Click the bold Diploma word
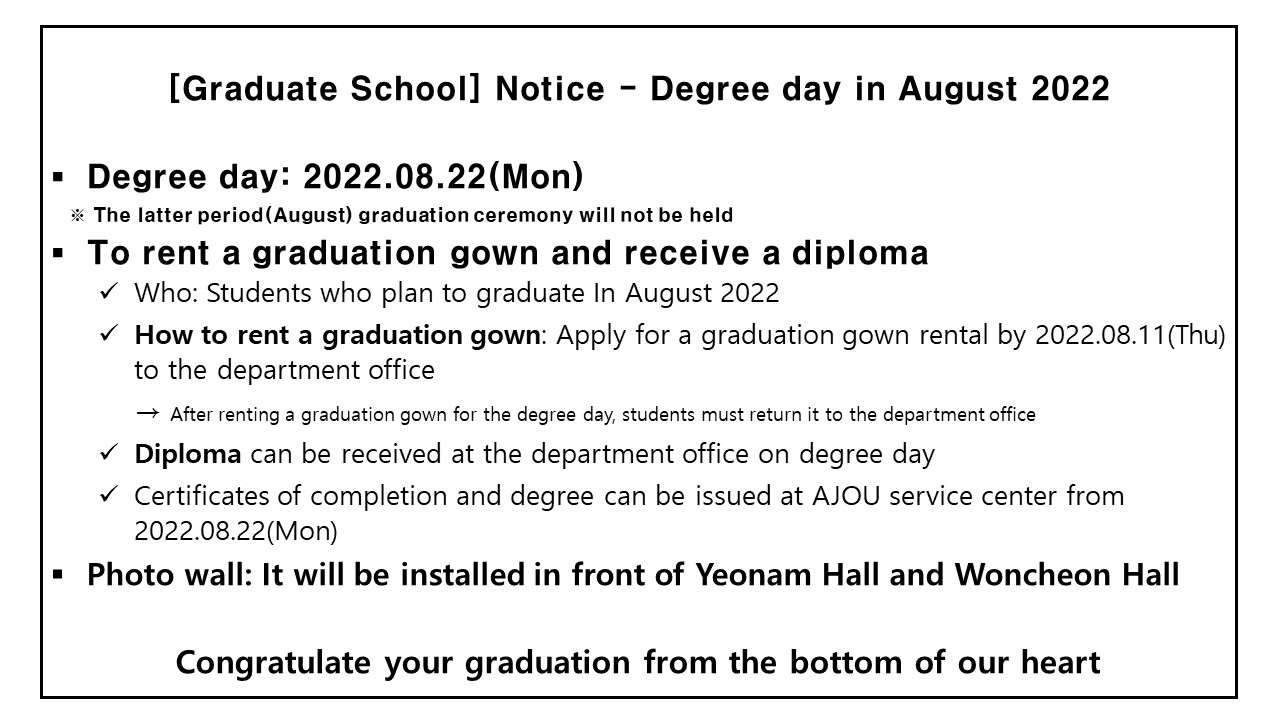Viewport: 1280px width, 720px height. (x=188, y=454)
